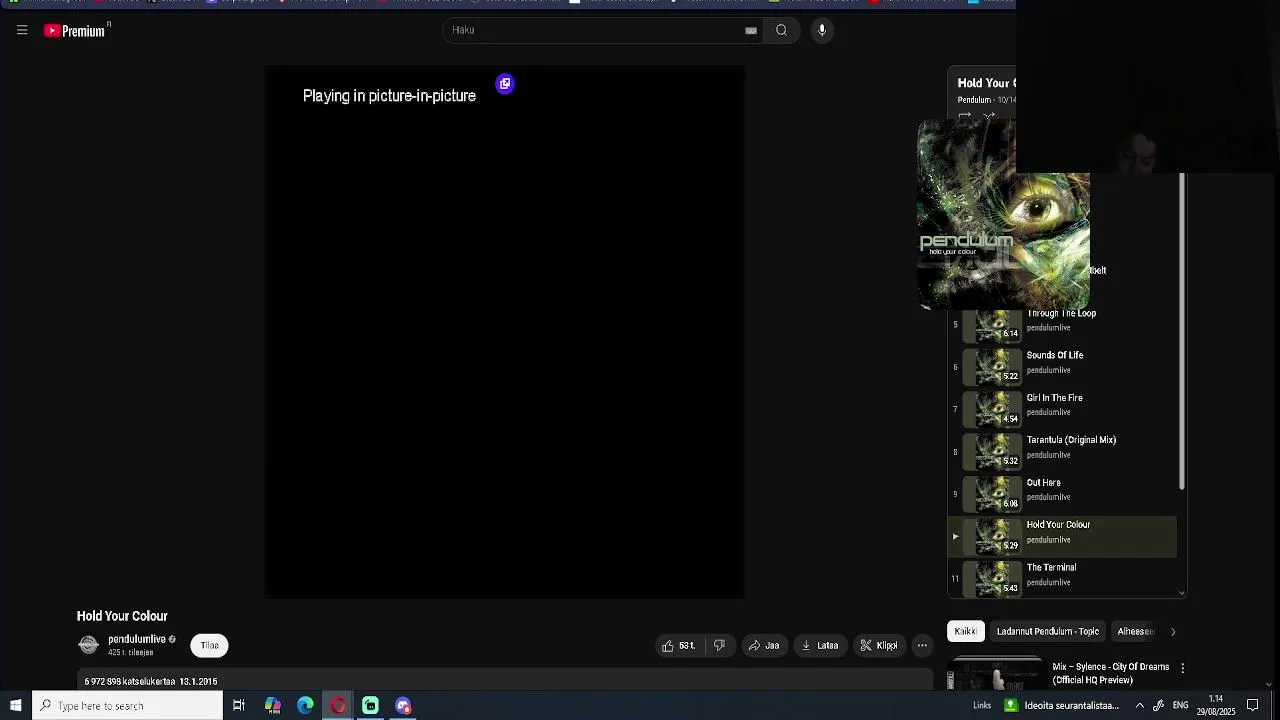Viewport: 1280px width, 720px height.
Task: Select the Kaikki filter chip
Action: point(965,632)
